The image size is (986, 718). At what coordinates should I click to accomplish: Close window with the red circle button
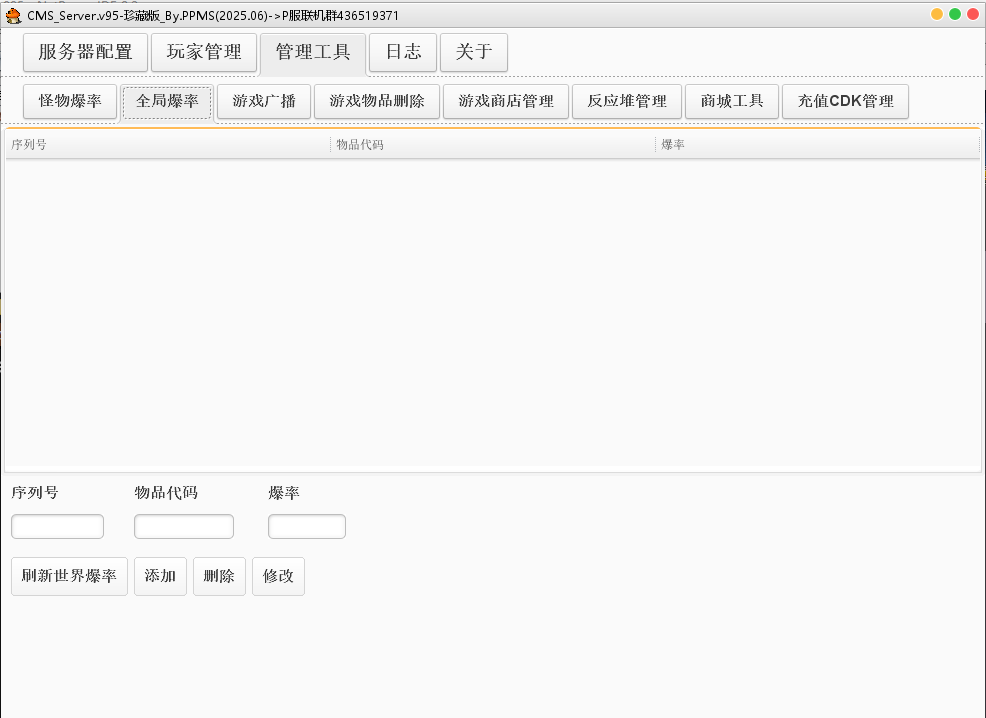973,14
